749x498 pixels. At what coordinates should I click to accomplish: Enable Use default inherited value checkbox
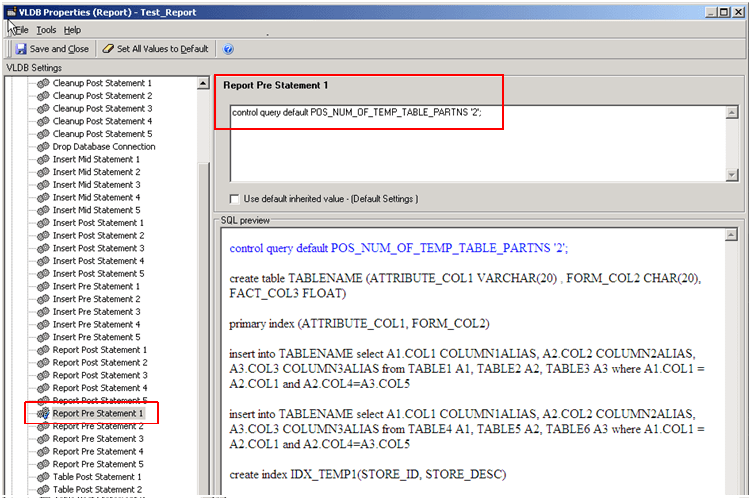pyautogui.click(x=235, y=199)
